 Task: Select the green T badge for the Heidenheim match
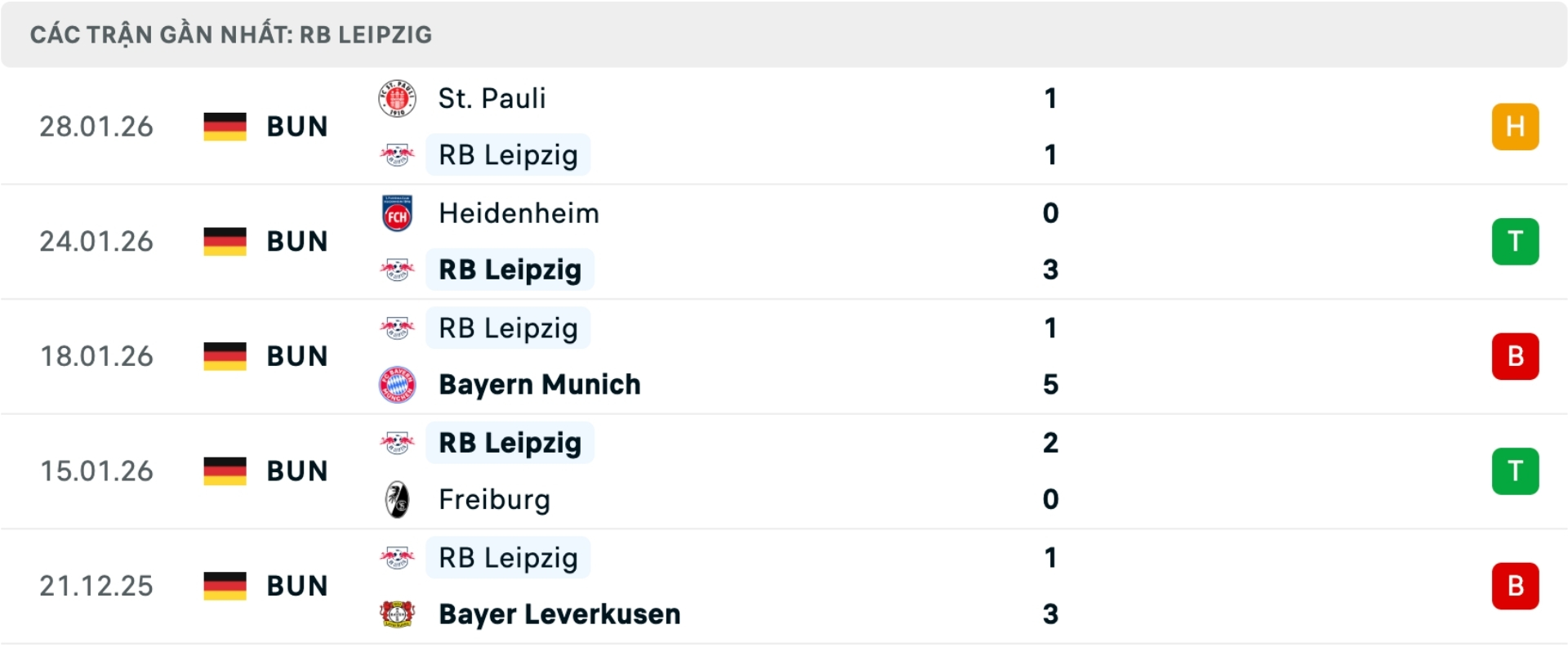[1516, 241]
